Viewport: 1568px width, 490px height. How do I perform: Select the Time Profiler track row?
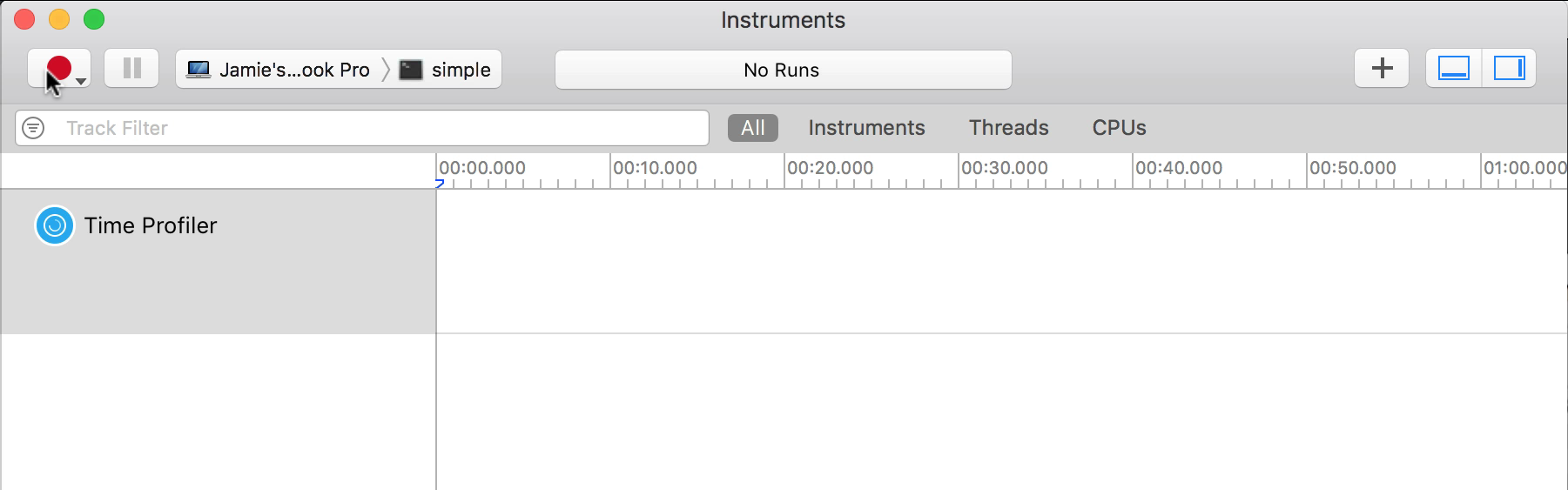218,261
